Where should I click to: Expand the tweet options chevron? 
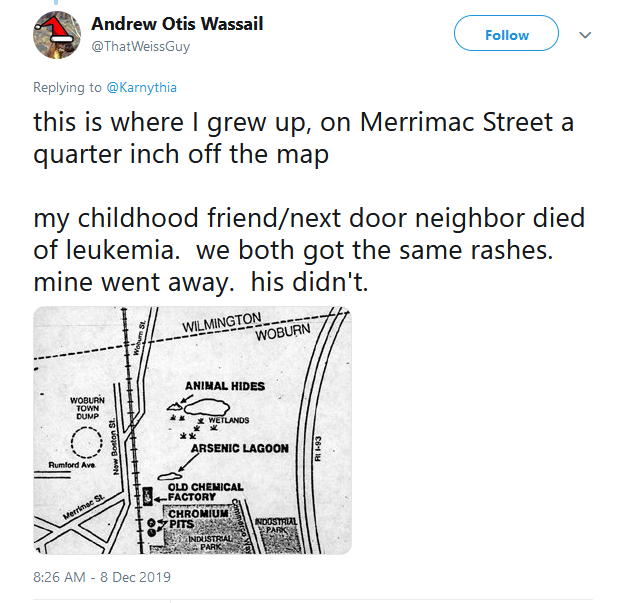point(585,35)
